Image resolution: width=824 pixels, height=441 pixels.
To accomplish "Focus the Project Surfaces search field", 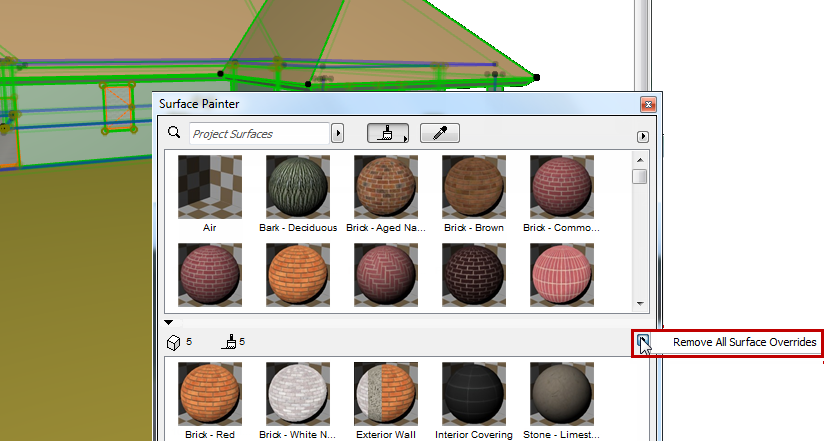I will click(x=259, y=134).
